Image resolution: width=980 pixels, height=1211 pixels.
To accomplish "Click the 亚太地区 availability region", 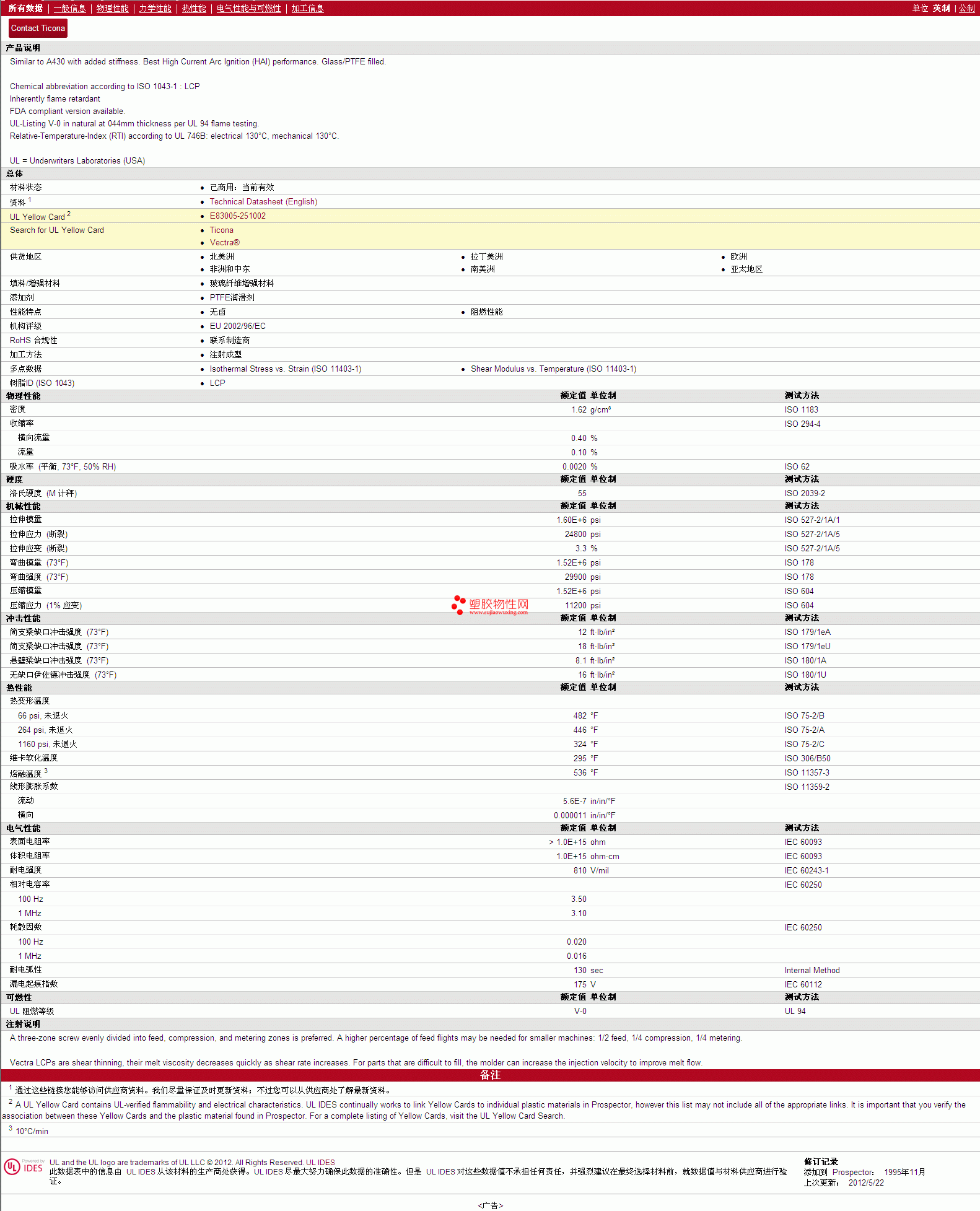I will point(746,269).
